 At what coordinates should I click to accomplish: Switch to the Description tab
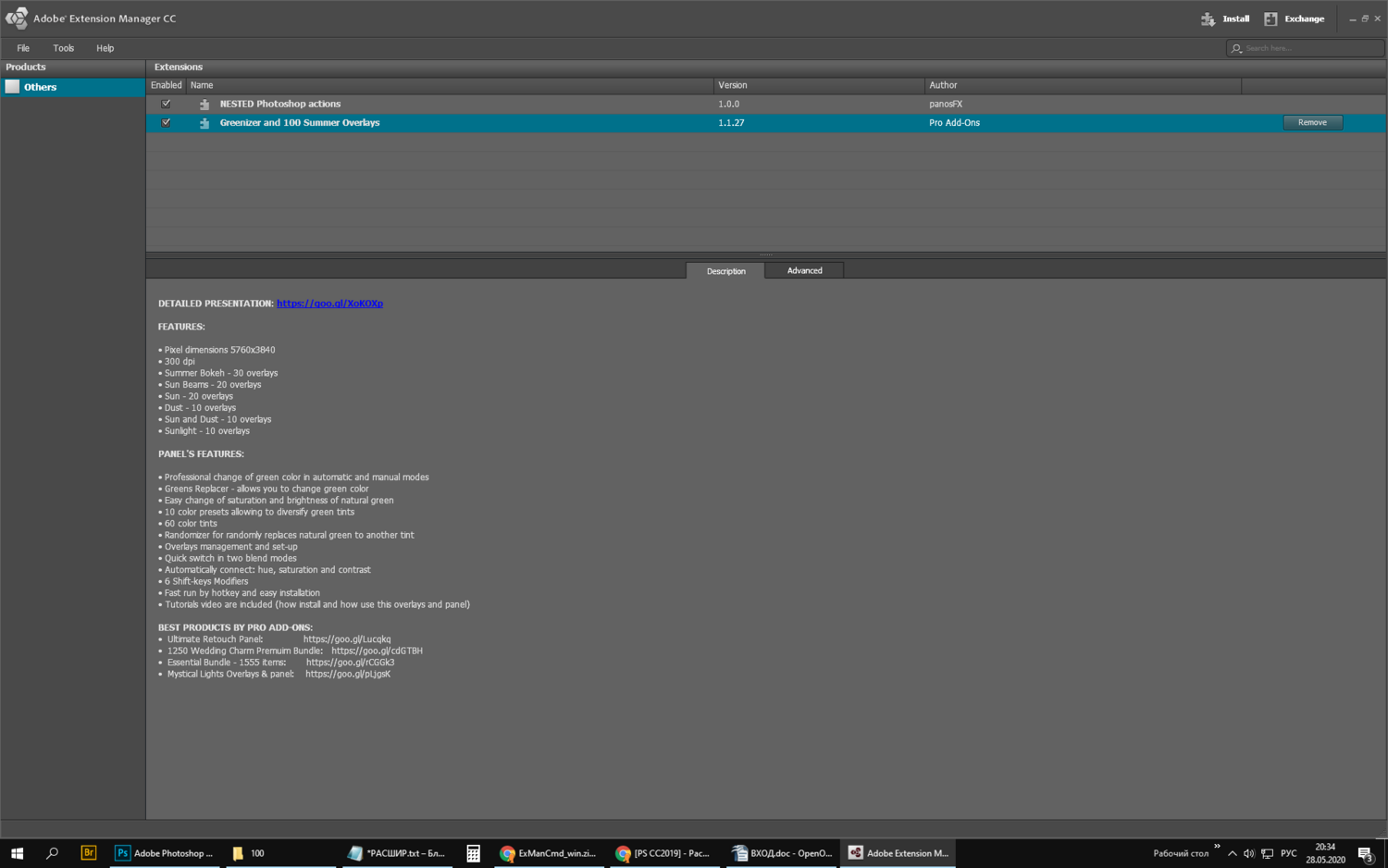[x=725, y=271]
